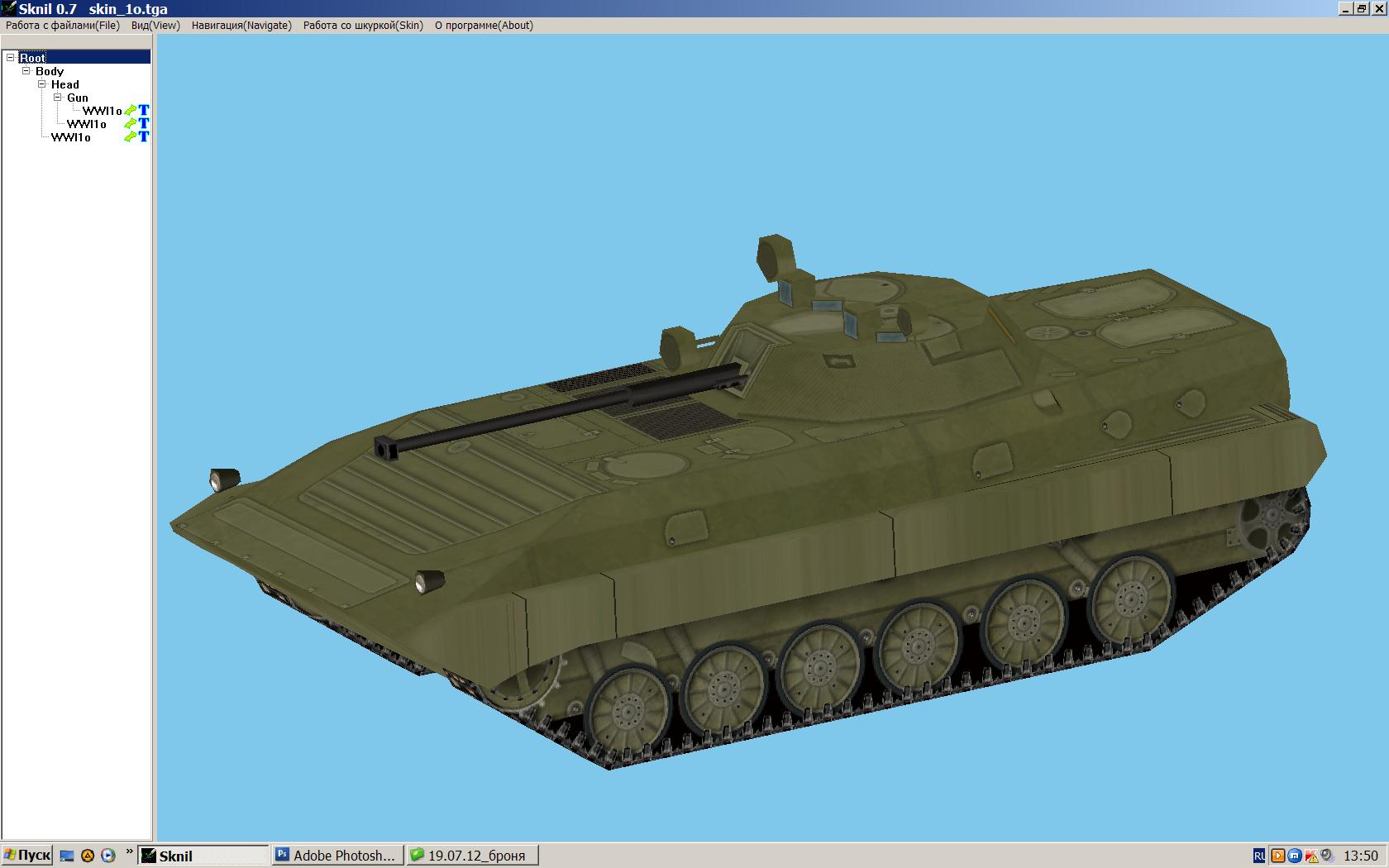The image size is (1389, 868).
Task: Click the blue T texture icon for Body's WWI1o
Action: coord(144,136)
